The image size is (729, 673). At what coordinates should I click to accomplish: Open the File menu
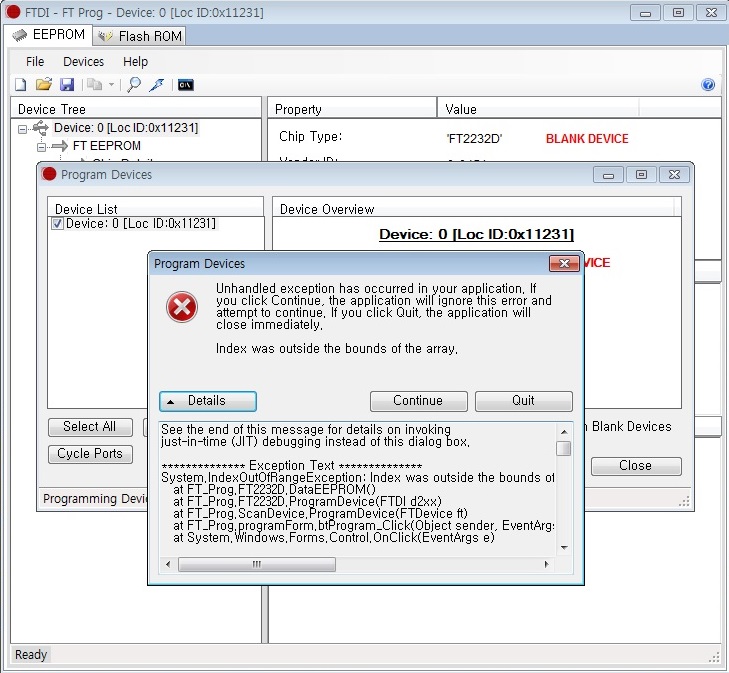click(x=35, y=61)
